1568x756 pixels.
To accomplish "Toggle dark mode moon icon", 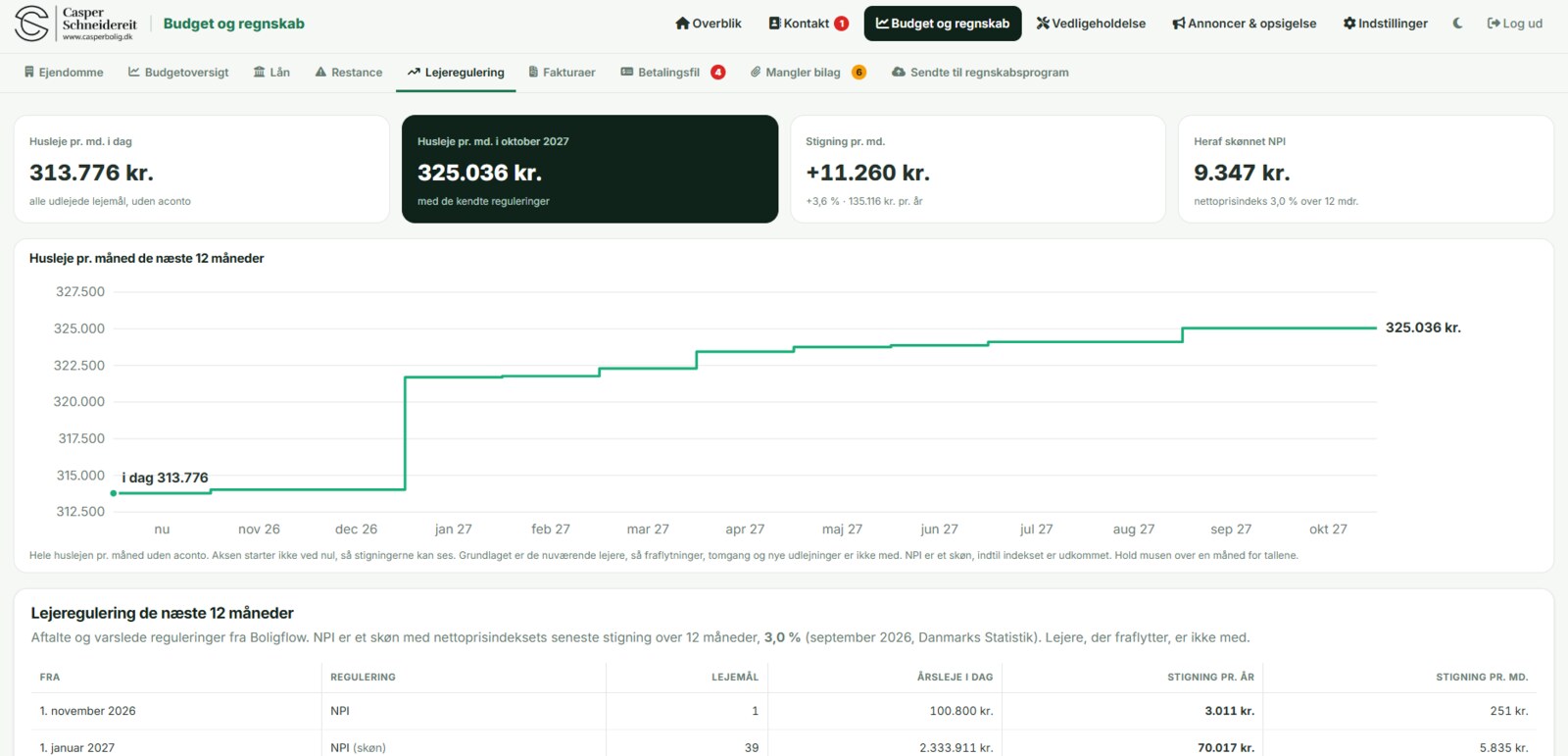I will click(x=1457, y=24).
